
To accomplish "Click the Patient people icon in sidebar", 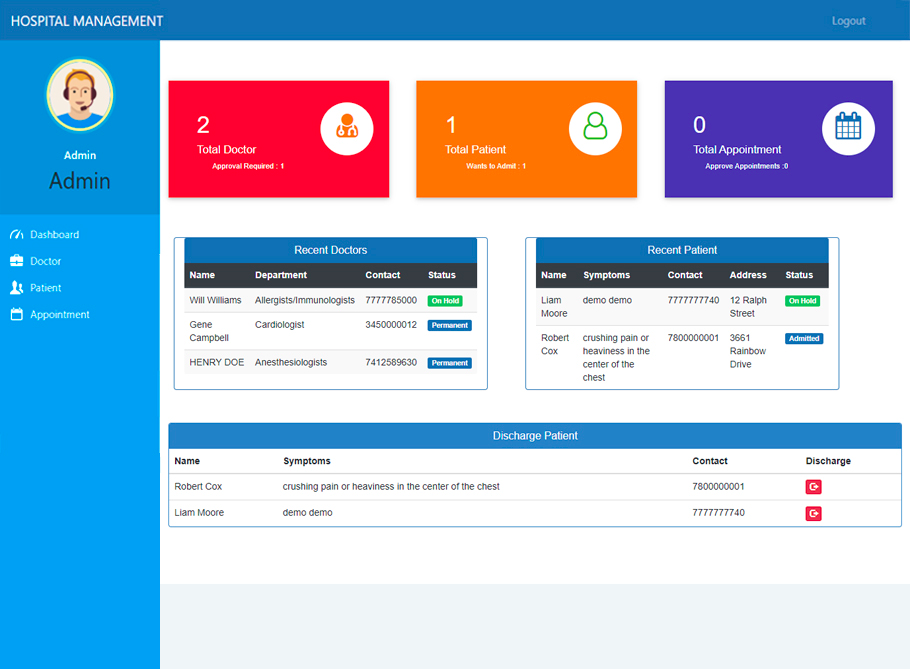I will 17,288.
